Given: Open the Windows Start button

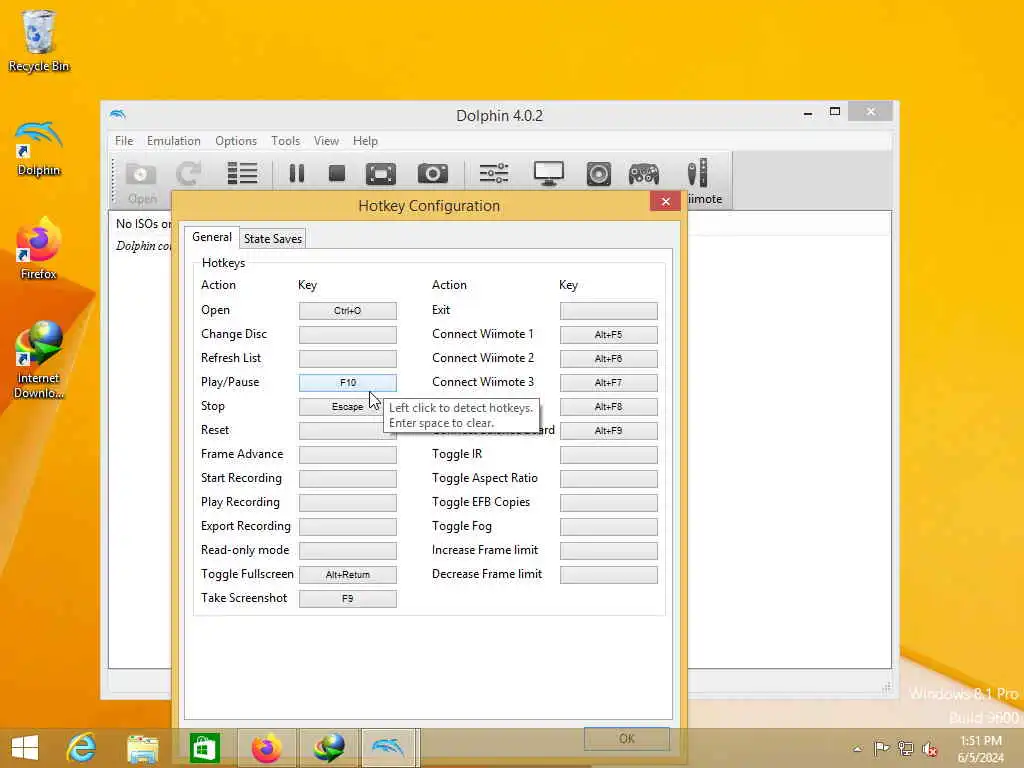Looking at the screenshot, I should [25, 748].
